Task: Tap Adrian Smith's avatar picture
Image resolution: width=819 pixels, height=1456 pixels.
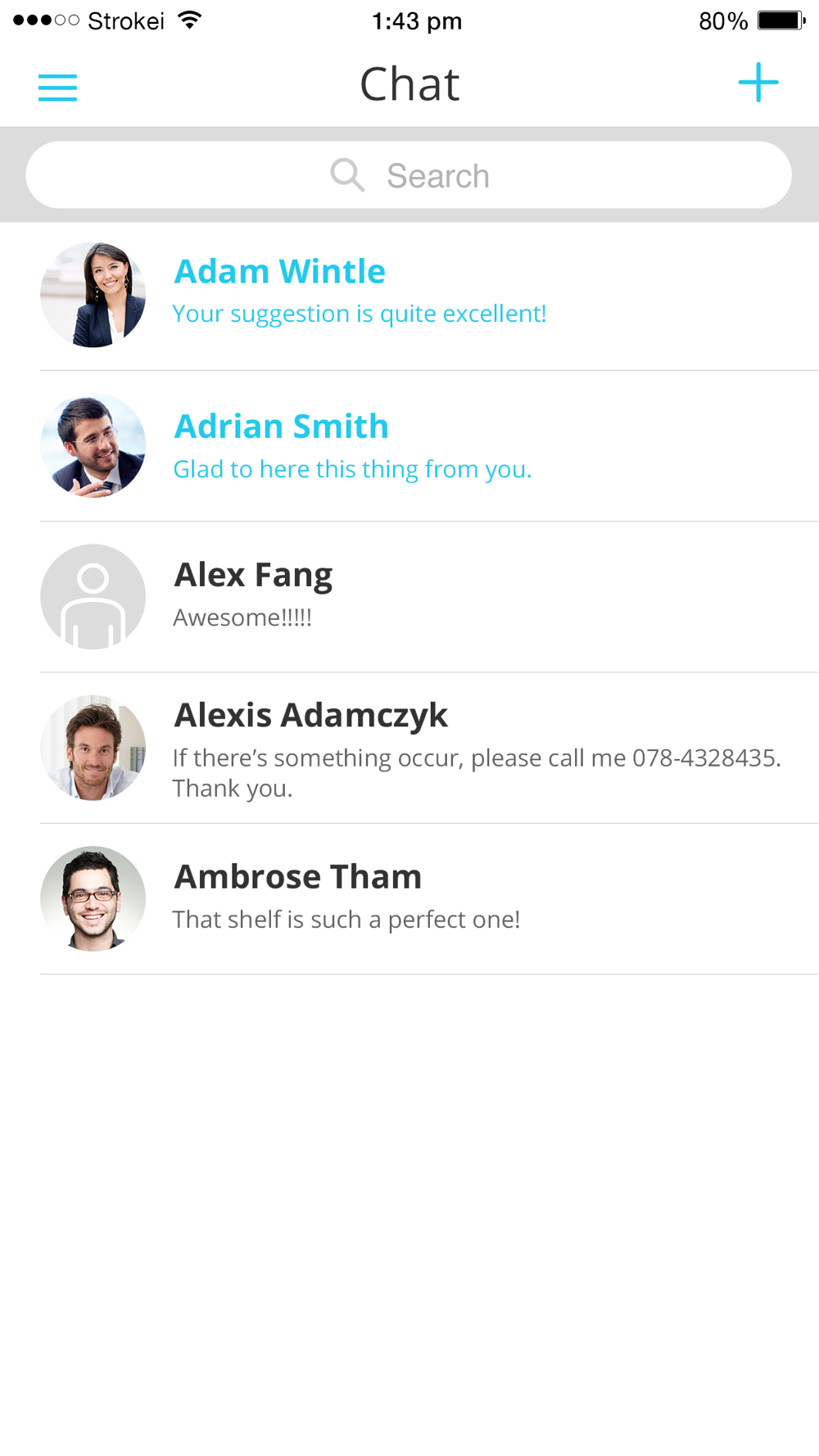Action: pyautogui.click(x=93, y=446)
